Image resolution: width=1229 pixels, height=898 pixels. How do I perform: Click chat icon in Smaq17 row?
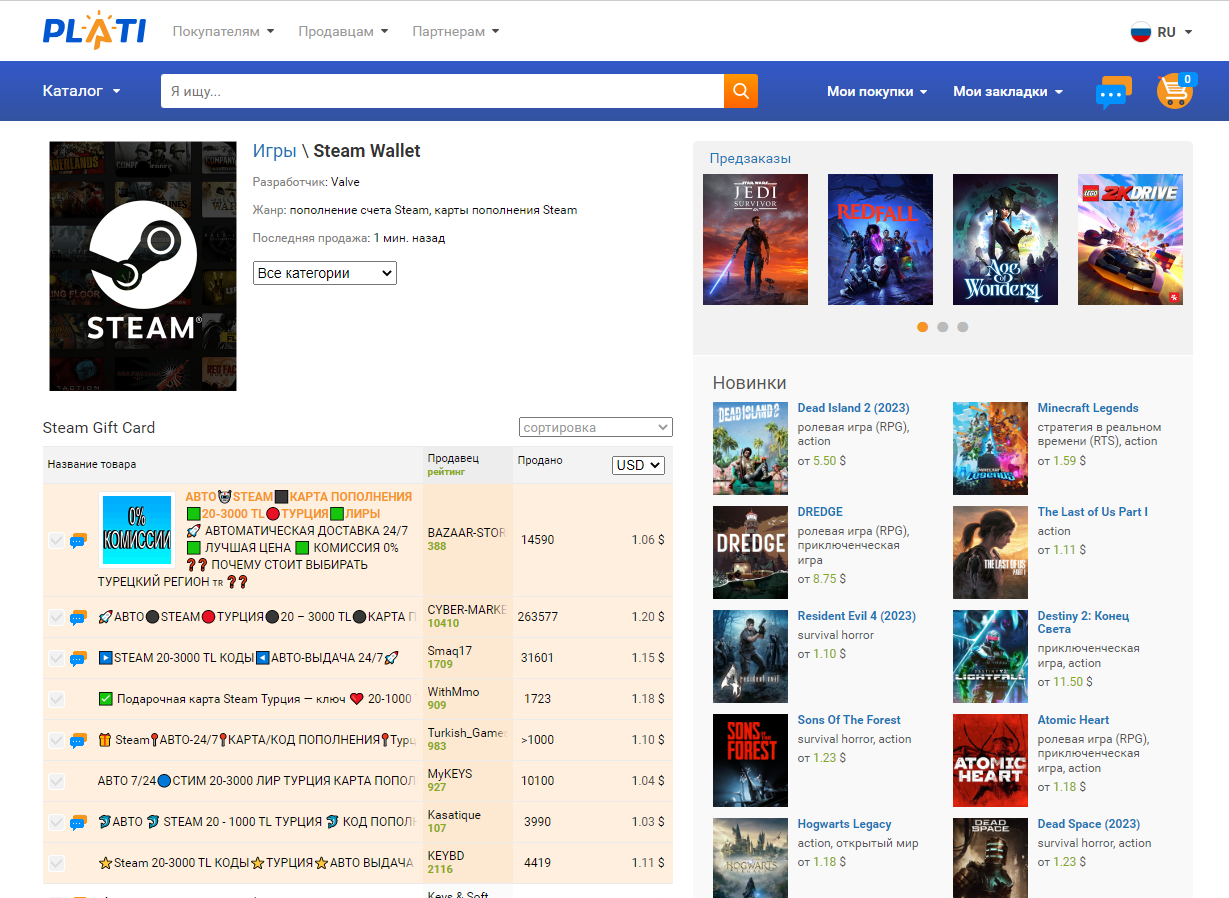(78, 659)
